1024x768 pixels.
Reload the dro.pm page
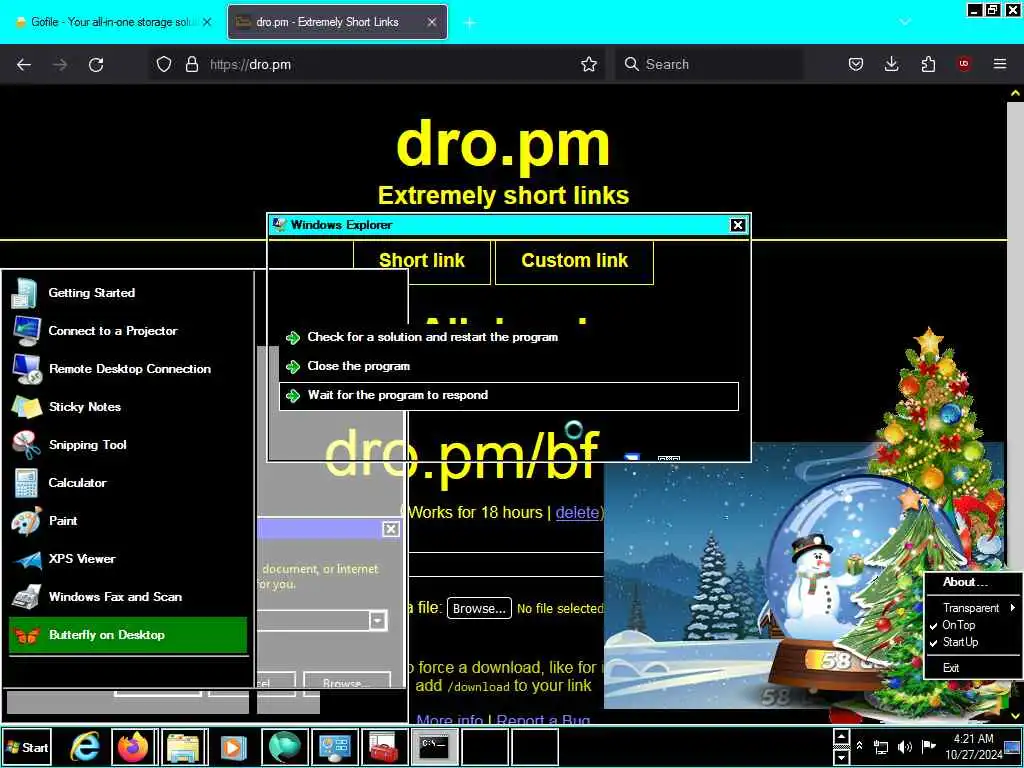[96, 64]
